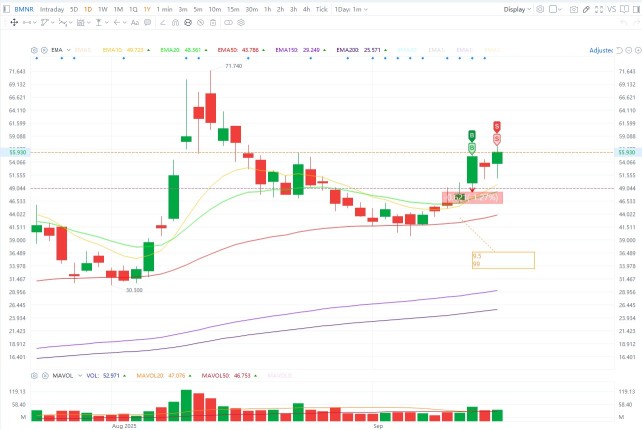Take a chart snapshot with camera icon
The height and width of the screenshot is (430, 642).
click(574, 9)
